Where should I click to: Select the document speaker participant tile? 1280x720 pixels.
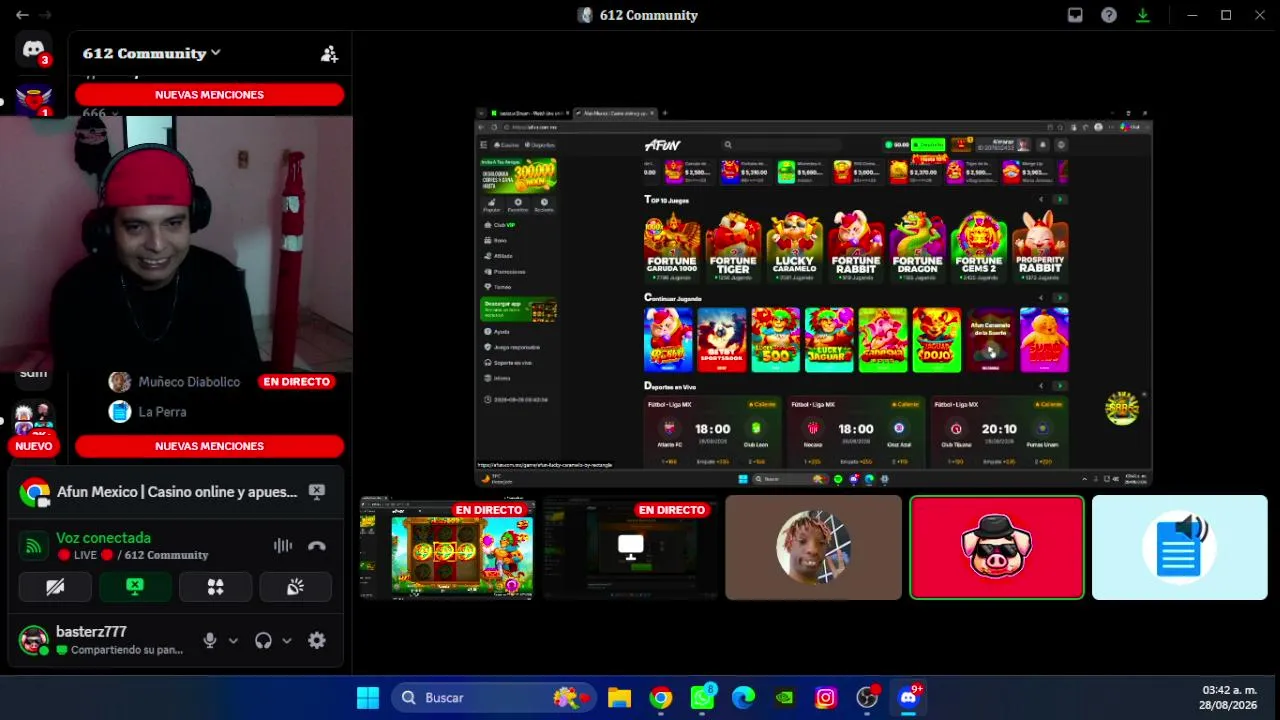(x=1180, y=548)
